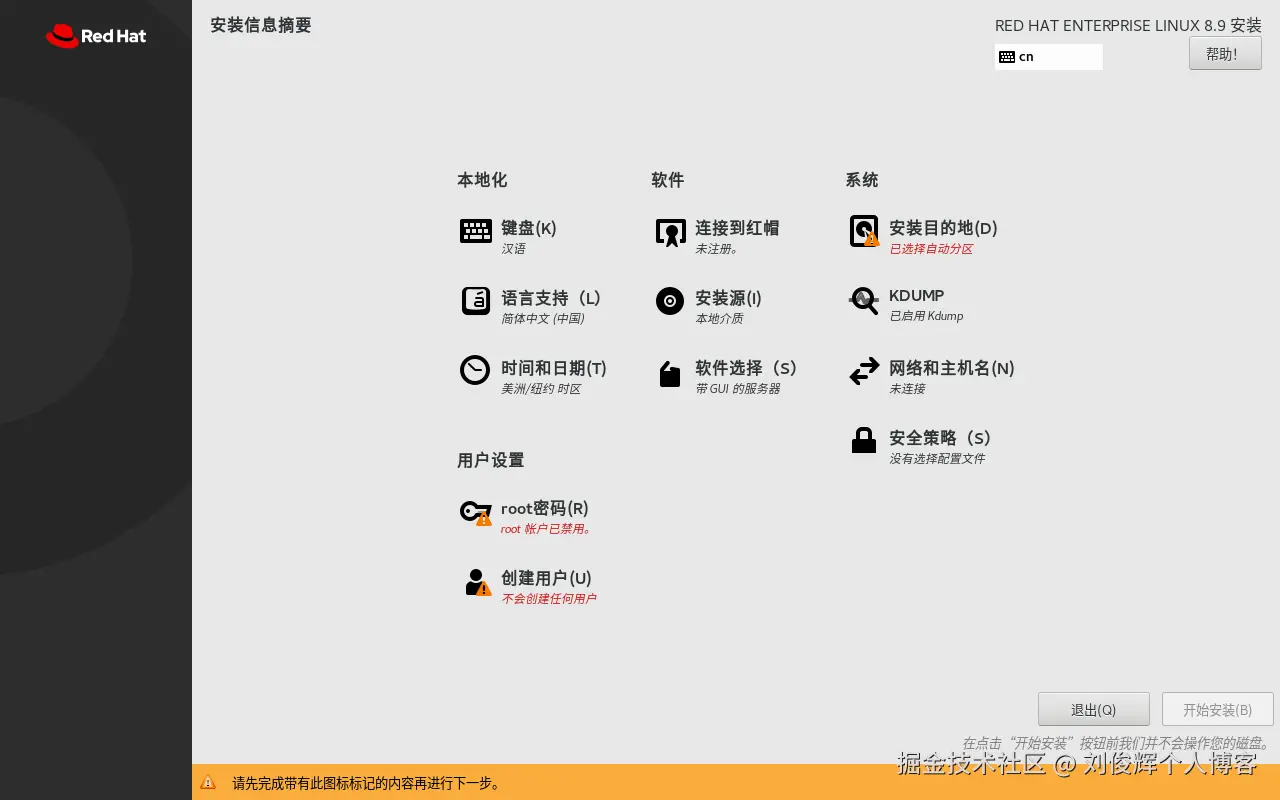Click the 帮助! button
1280x800 pixels.
(x=1225, y=53)
